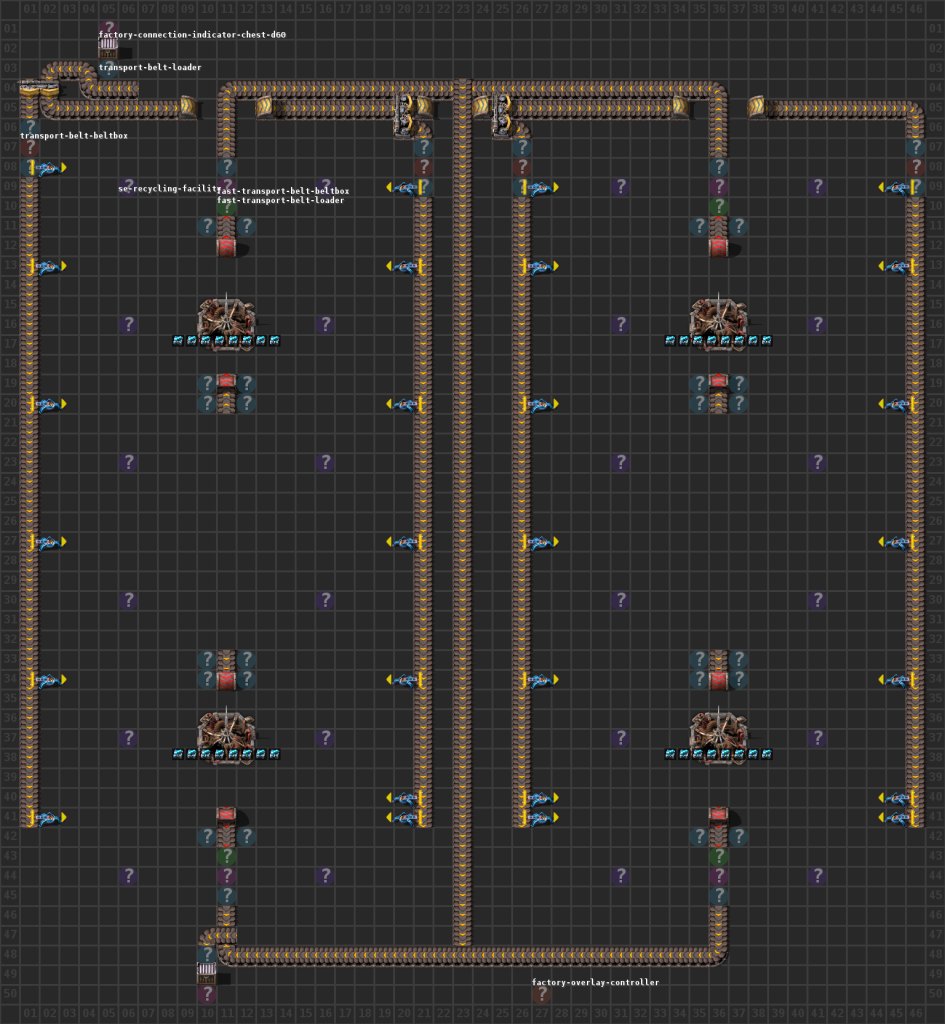Select row label 01 on the left
The height and width of the screenshot is (1024, 945).
pos(10,30)
